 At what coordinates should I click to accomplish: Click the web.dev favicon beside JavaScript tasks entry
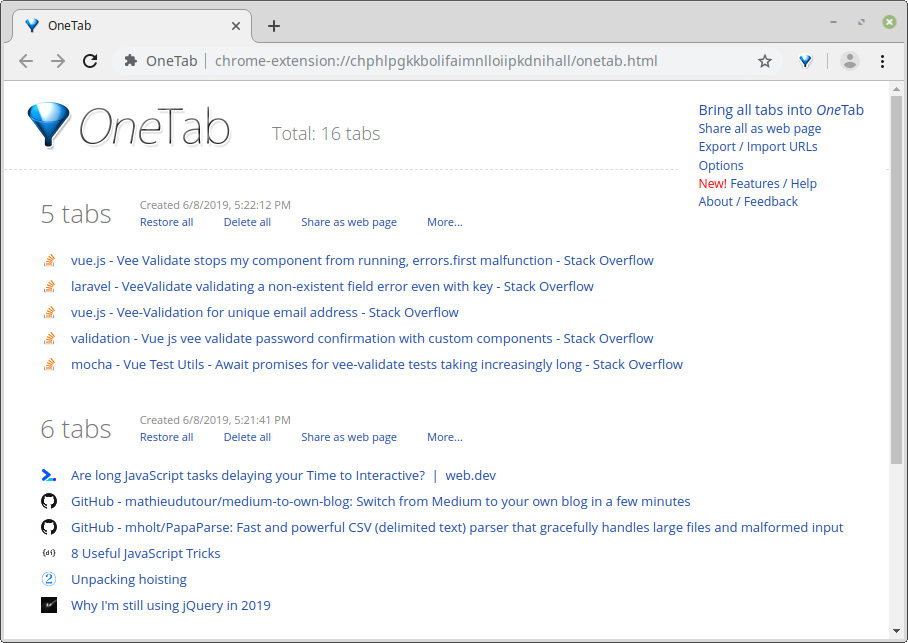[x=49, y=475]
